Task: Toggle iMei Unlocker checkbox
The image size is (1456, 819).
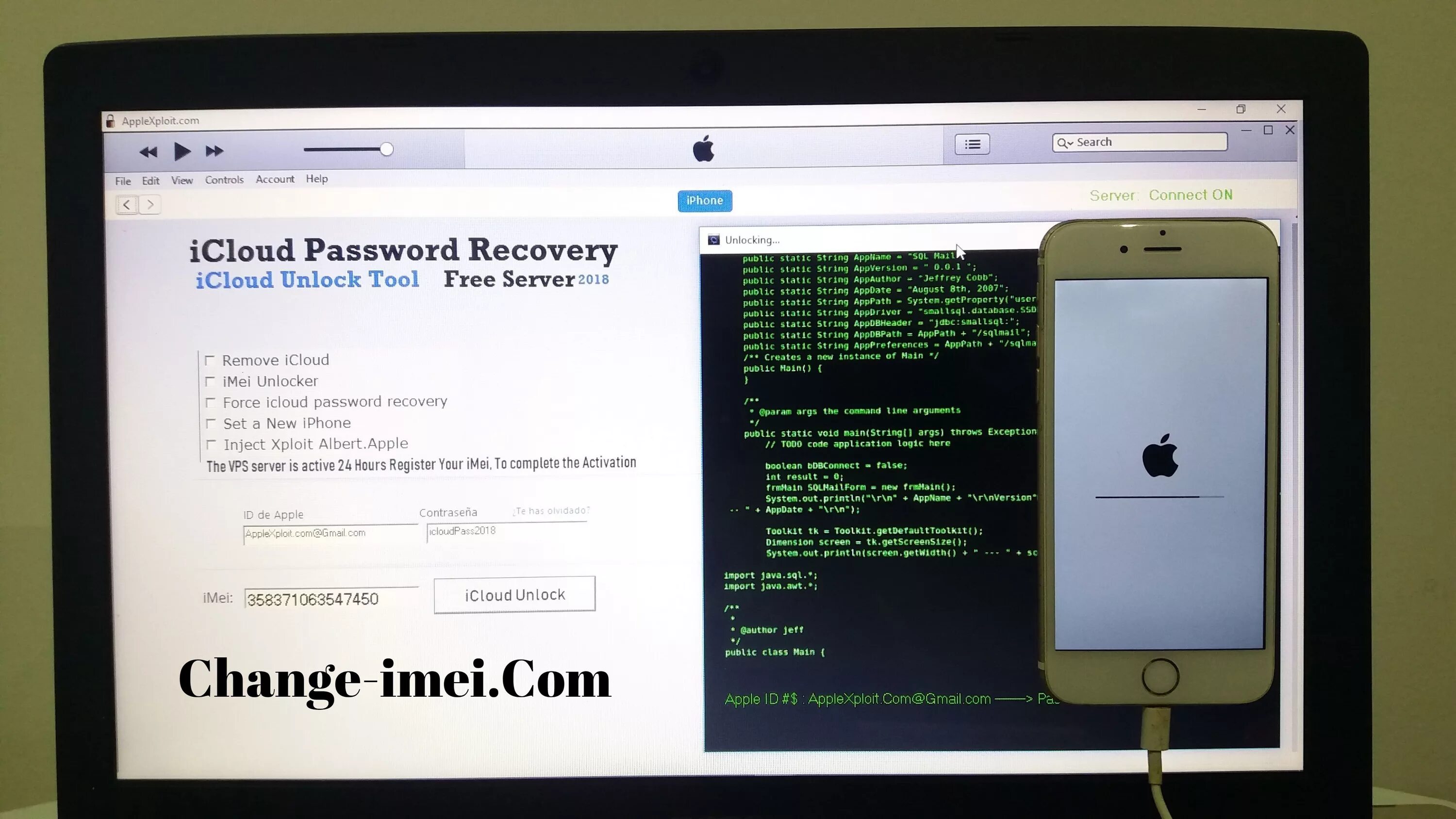Action: (x=210, y=381)
